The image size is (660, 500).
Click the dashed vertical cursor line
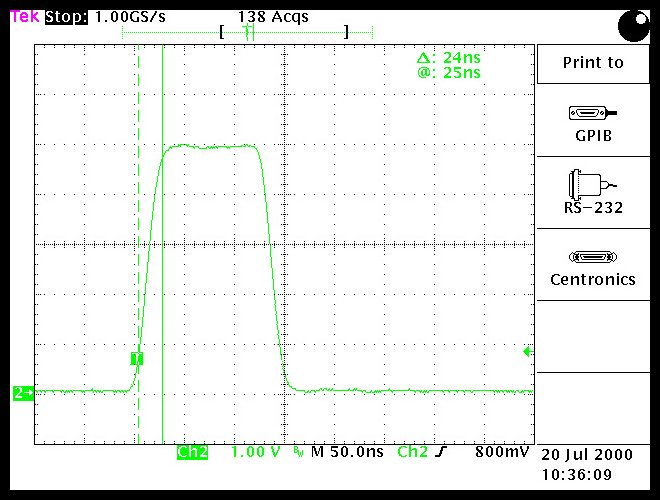pos(138,244)
